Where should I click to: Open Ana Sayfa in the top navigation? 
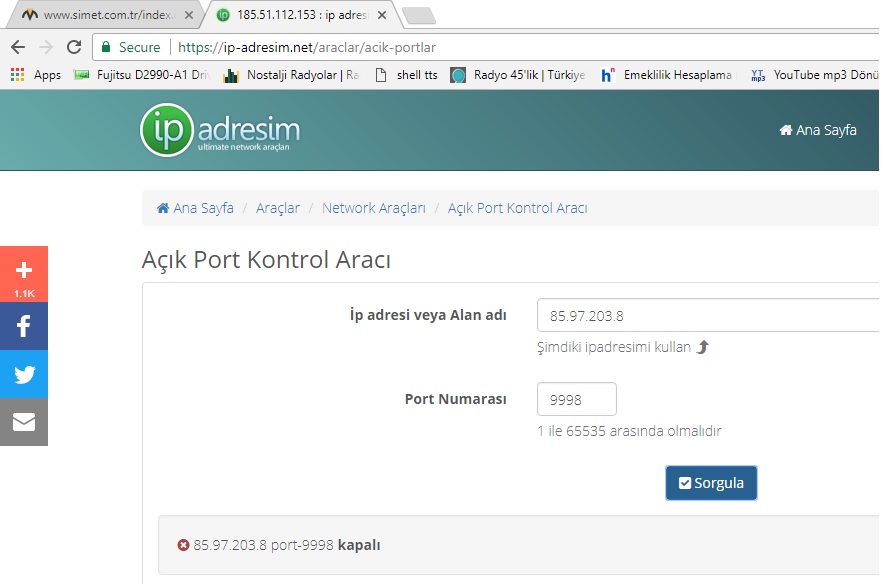point(817,130)
